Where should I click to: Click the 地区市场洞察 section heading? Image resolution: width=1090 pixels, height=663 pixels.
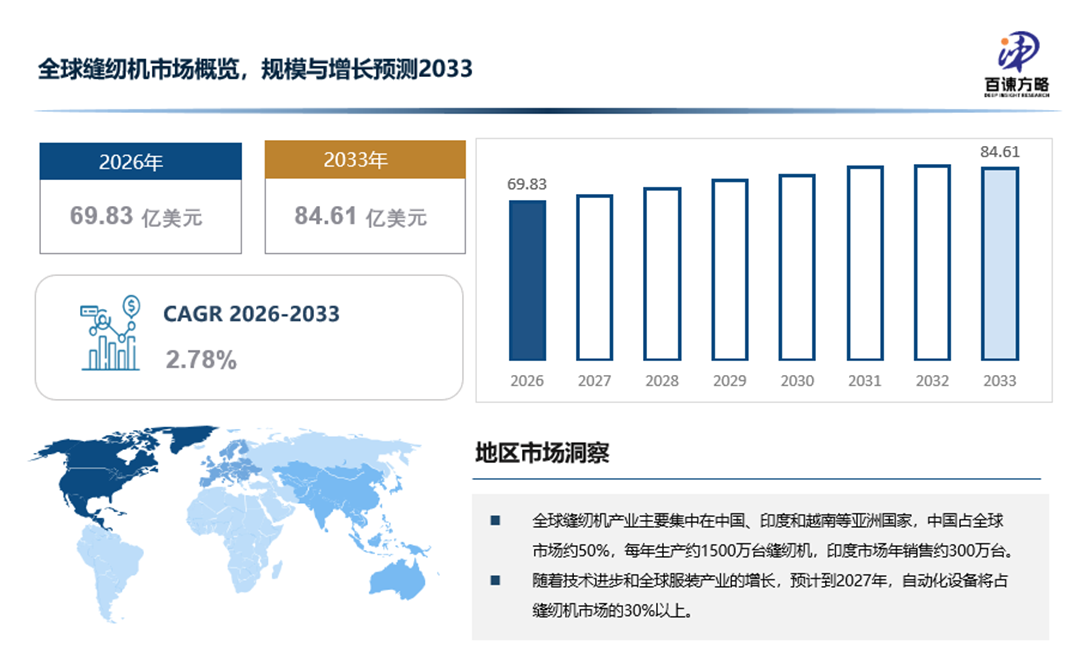[542, 453]
